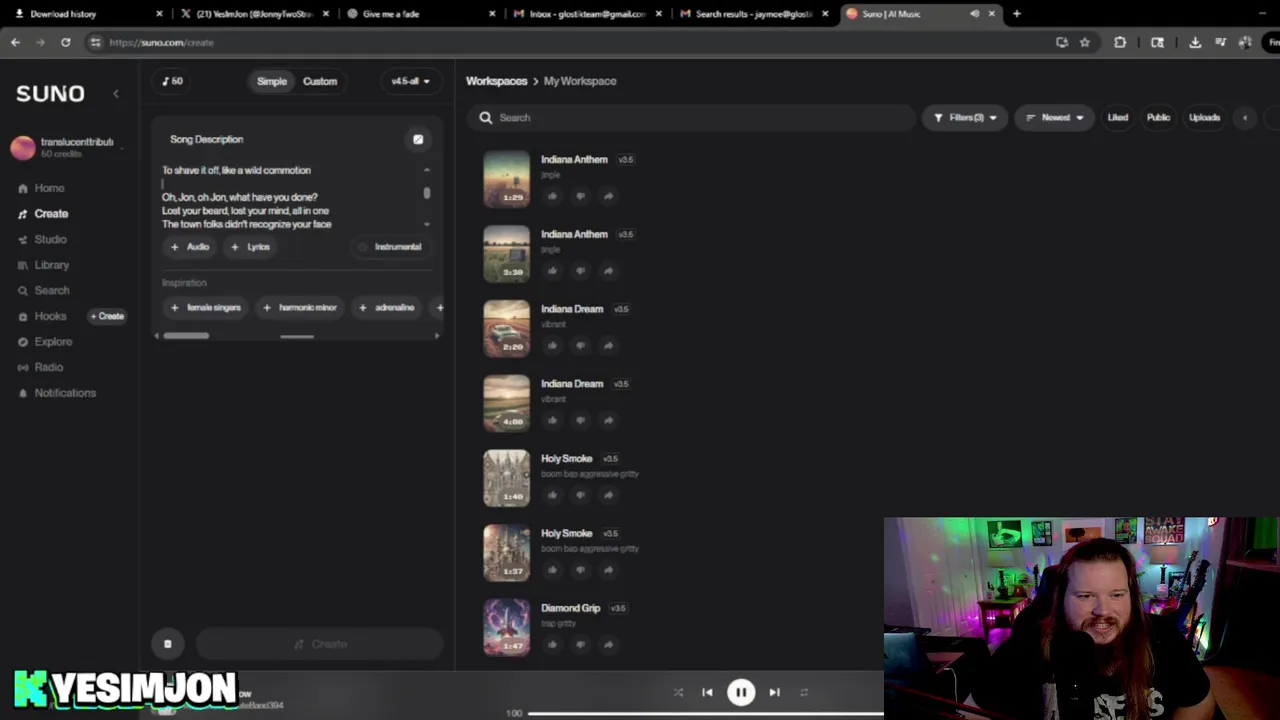Collapse the Suno sidebar arrow

click(x=116, y=93)
